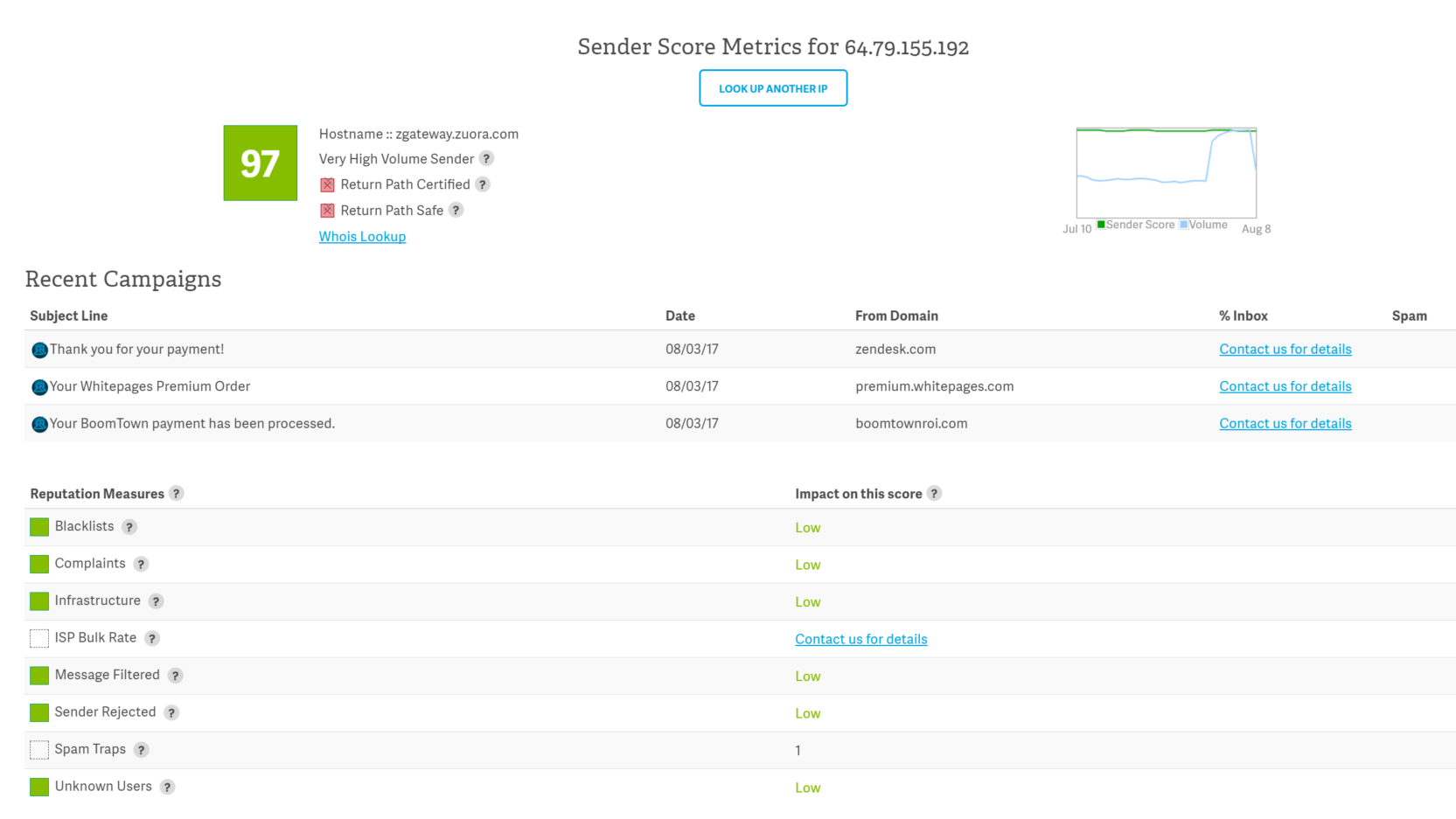Open help for Reputation Measures heading
This screenshot has width=1456, height=819.
pos(177,493)
